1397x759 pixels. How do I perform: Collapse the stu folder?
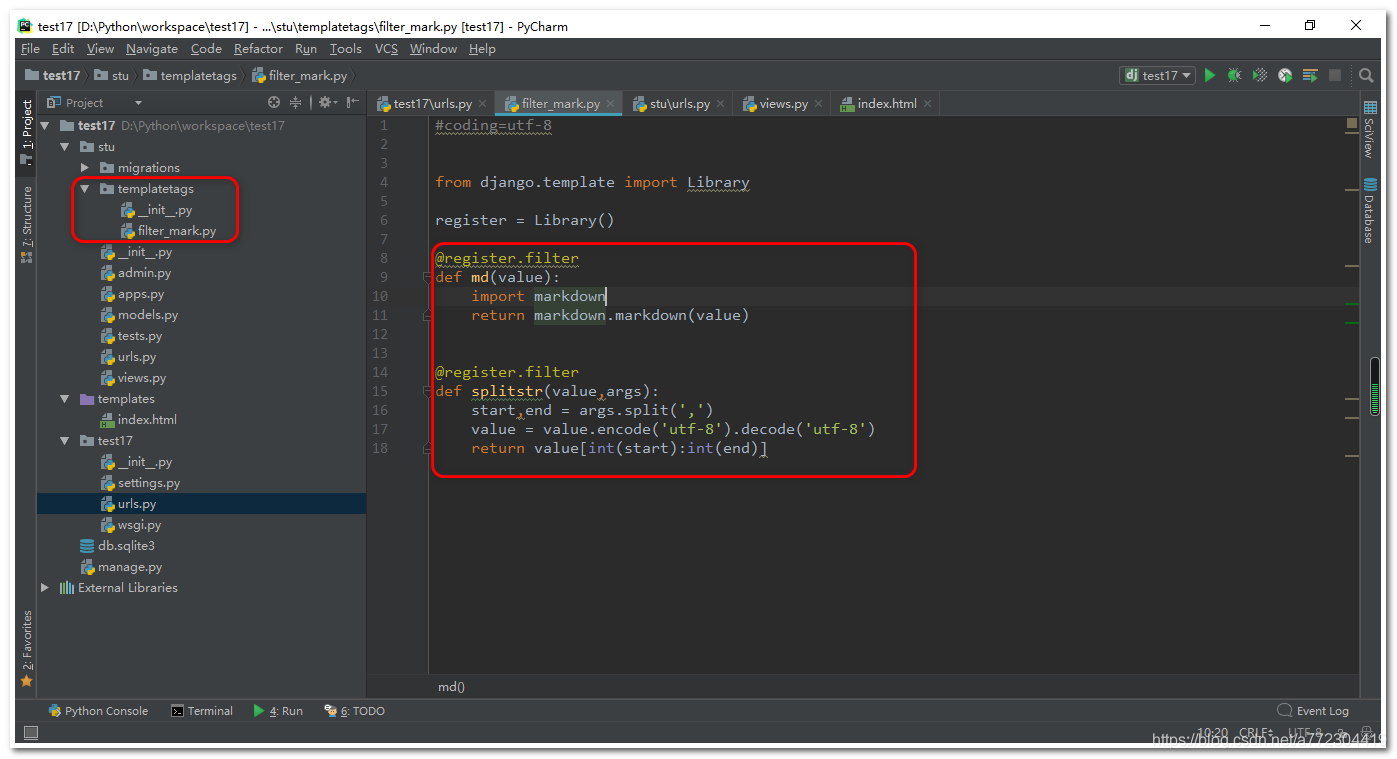(x=65, y=147)
